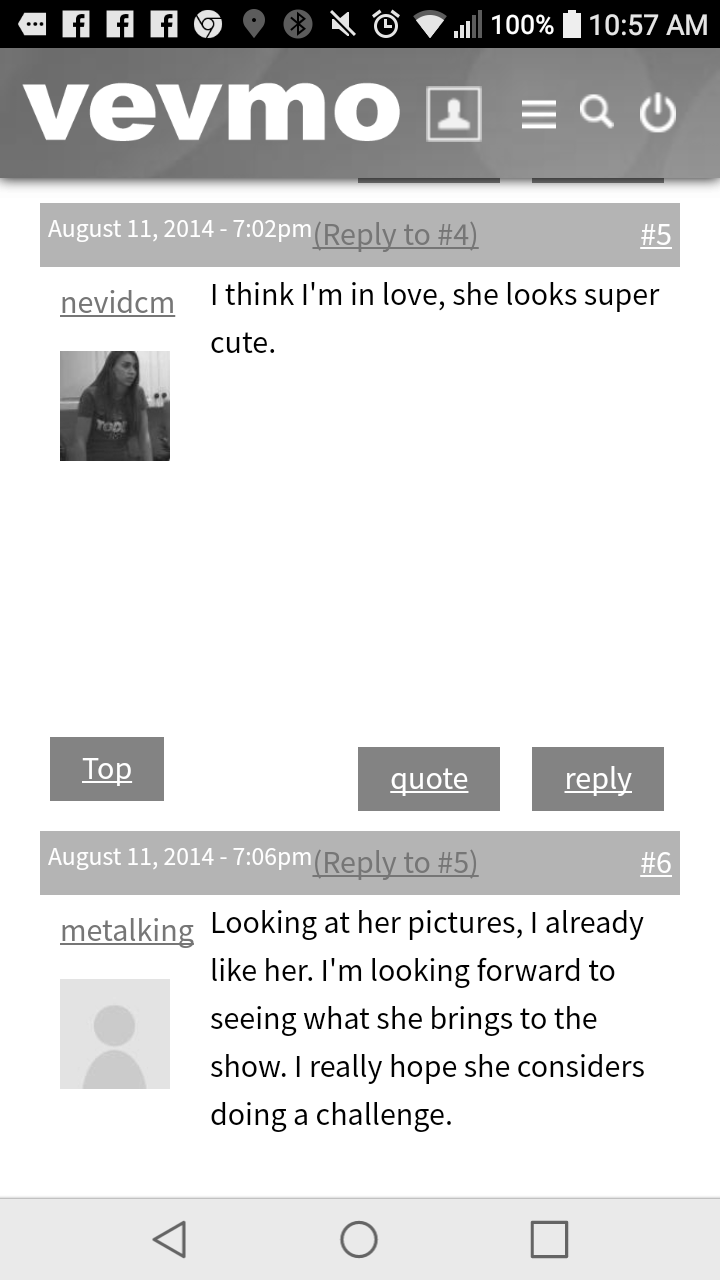
Task: Tap the Android back navigation button
Action: [170, 1239]
